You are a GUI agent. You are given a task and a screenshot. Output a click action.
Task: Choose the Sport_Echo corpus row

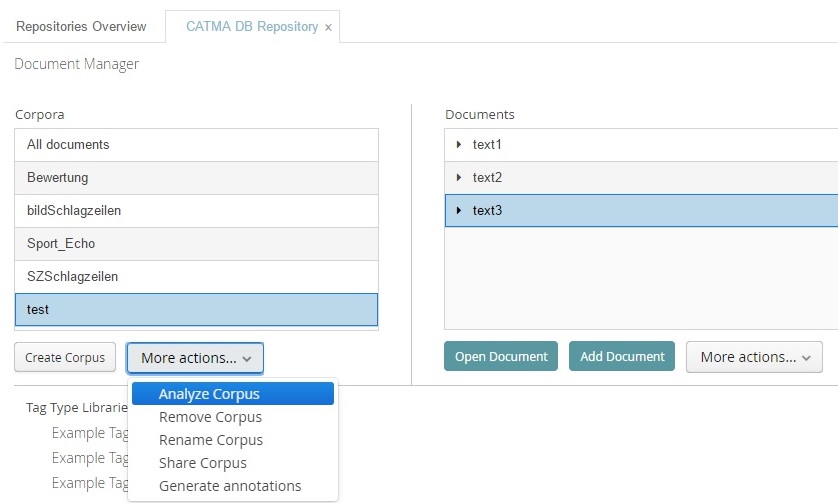point(196,244)
